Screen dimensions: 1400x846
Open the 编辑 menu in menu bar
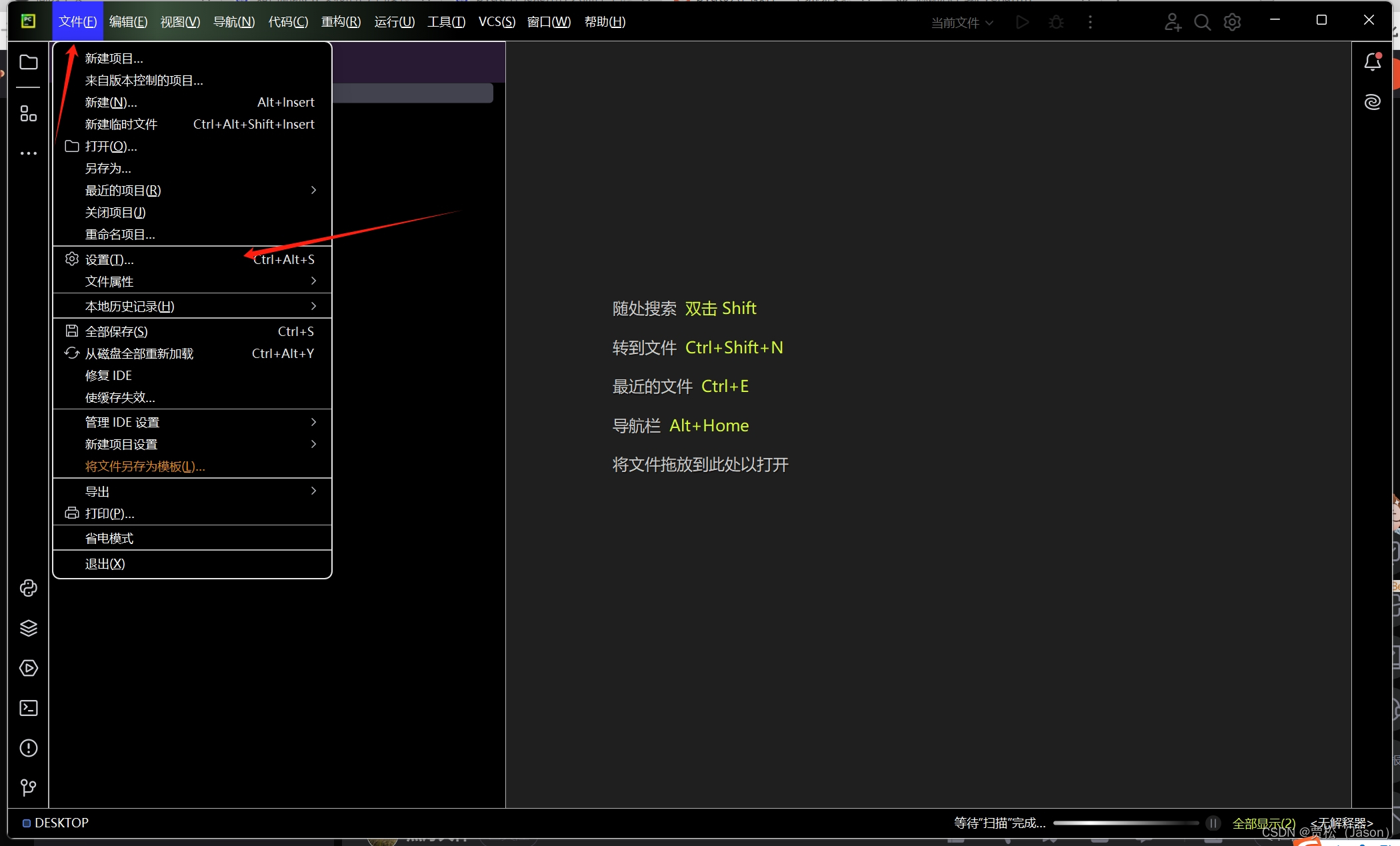[x=128, y=22]
